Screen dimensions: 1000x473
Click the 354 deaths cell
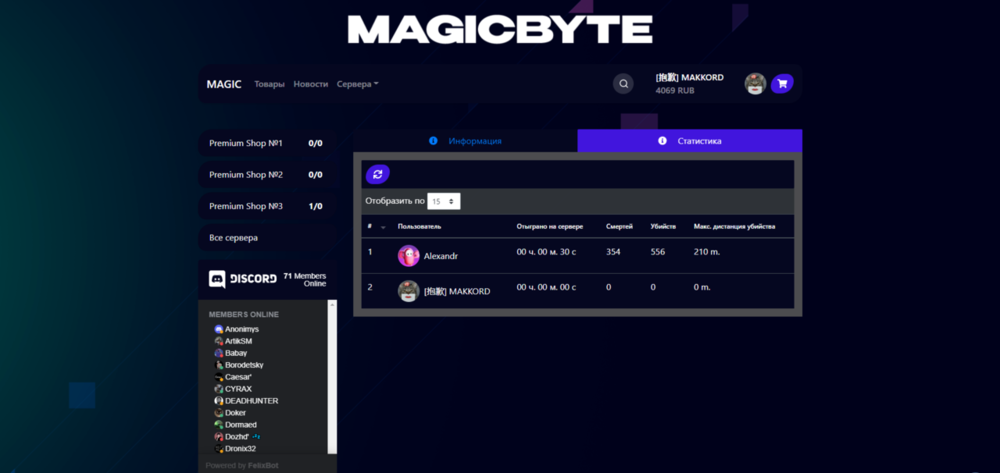click(613, 252)
